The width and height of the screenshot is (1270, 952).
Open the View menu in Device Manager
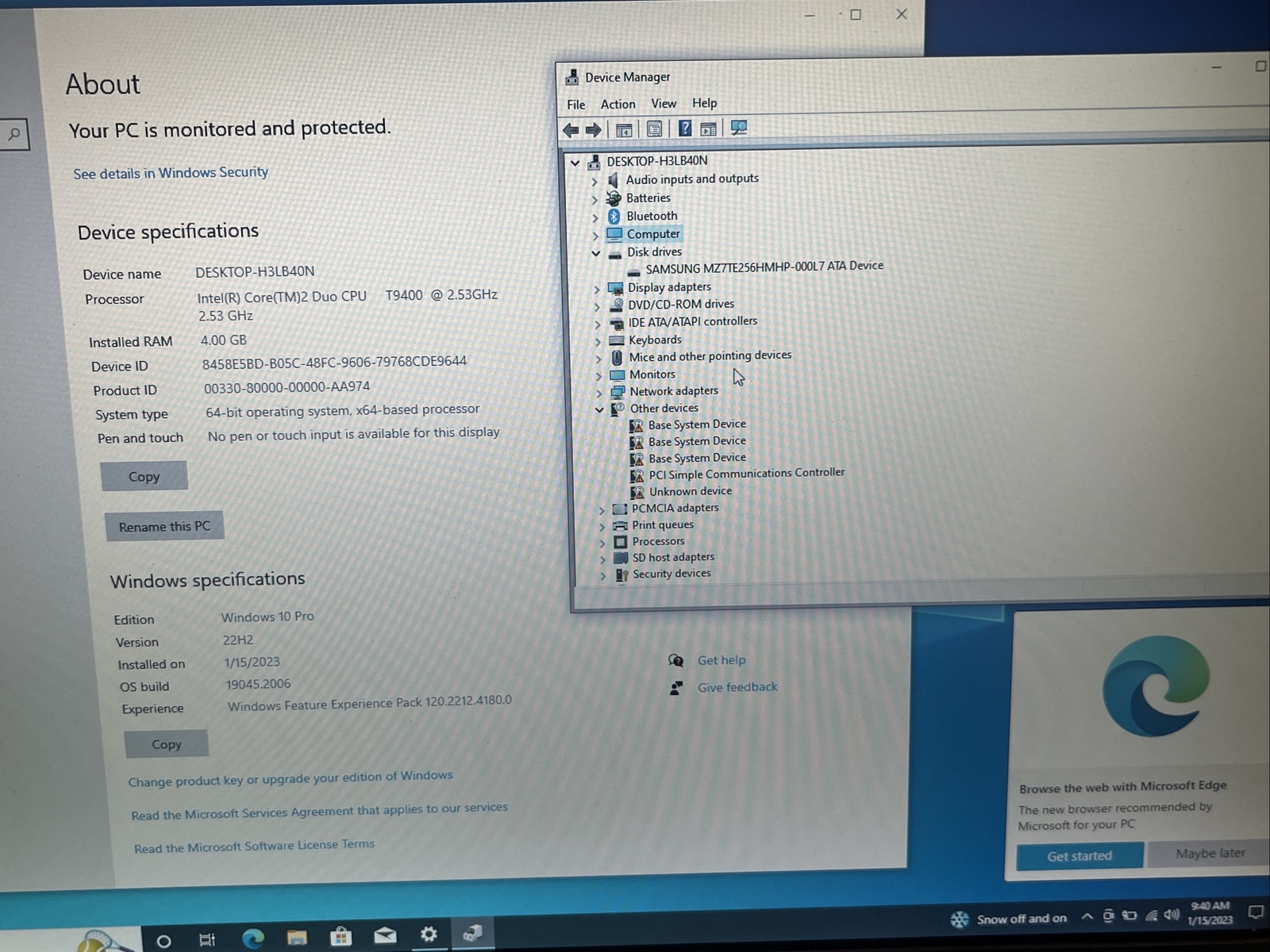(x=664, y=103)
